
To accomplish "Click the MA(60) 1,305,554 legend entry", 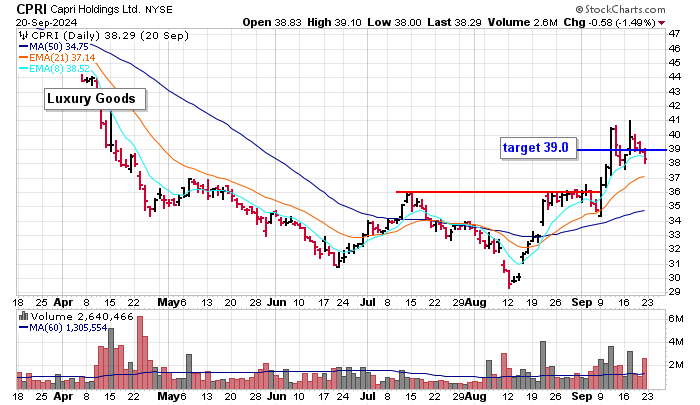I will (63, 328).
